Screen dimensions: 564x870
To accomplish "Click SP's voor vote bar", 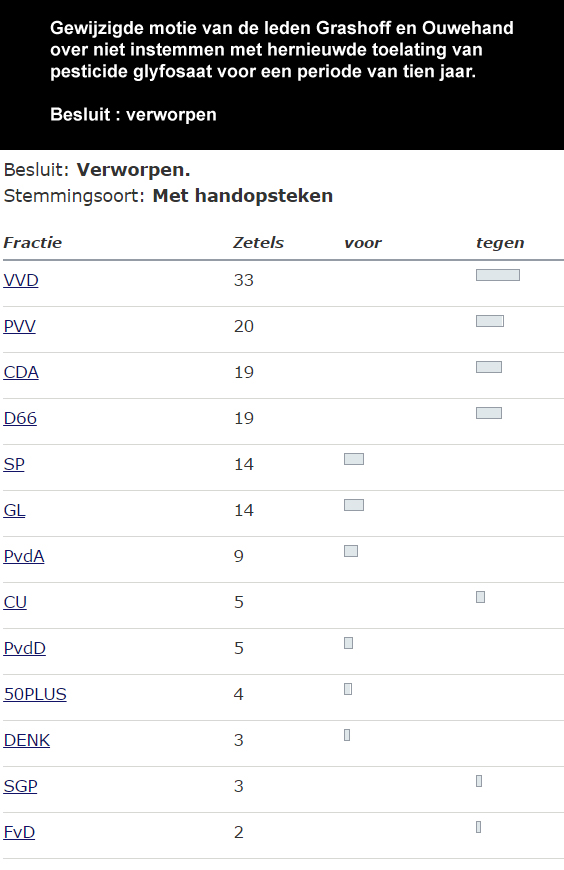I will [354, 459].
